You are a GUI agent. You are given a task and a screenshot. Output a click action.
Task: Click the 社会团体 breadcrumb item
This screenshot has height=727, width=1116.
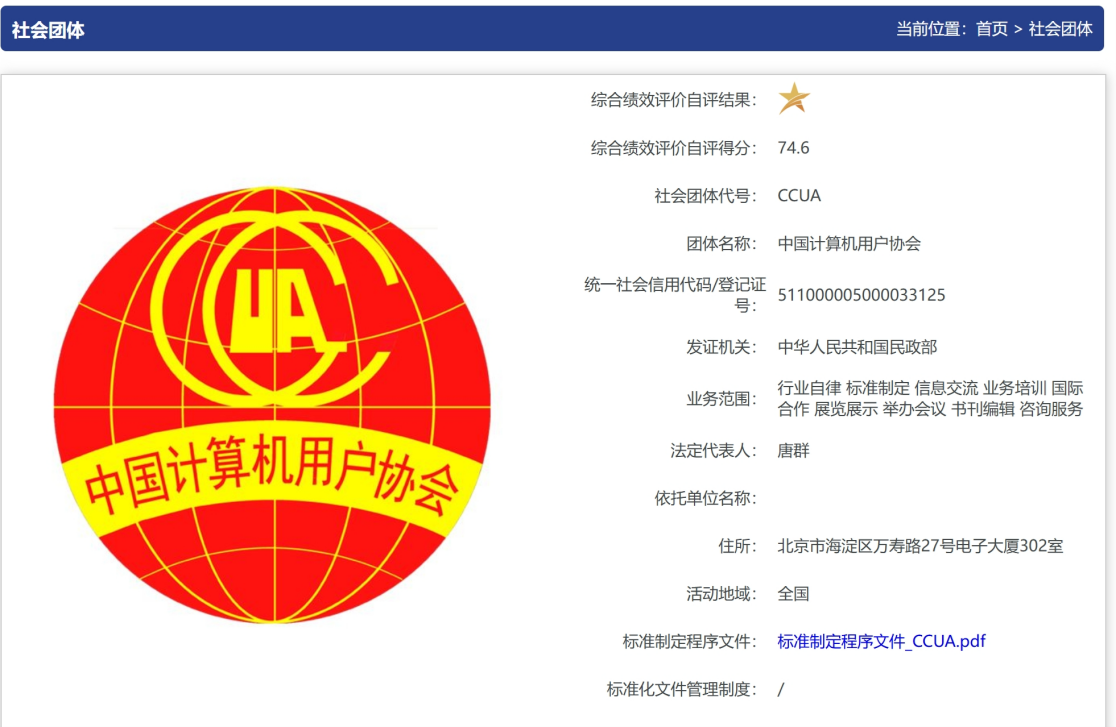pos(1060,28)
